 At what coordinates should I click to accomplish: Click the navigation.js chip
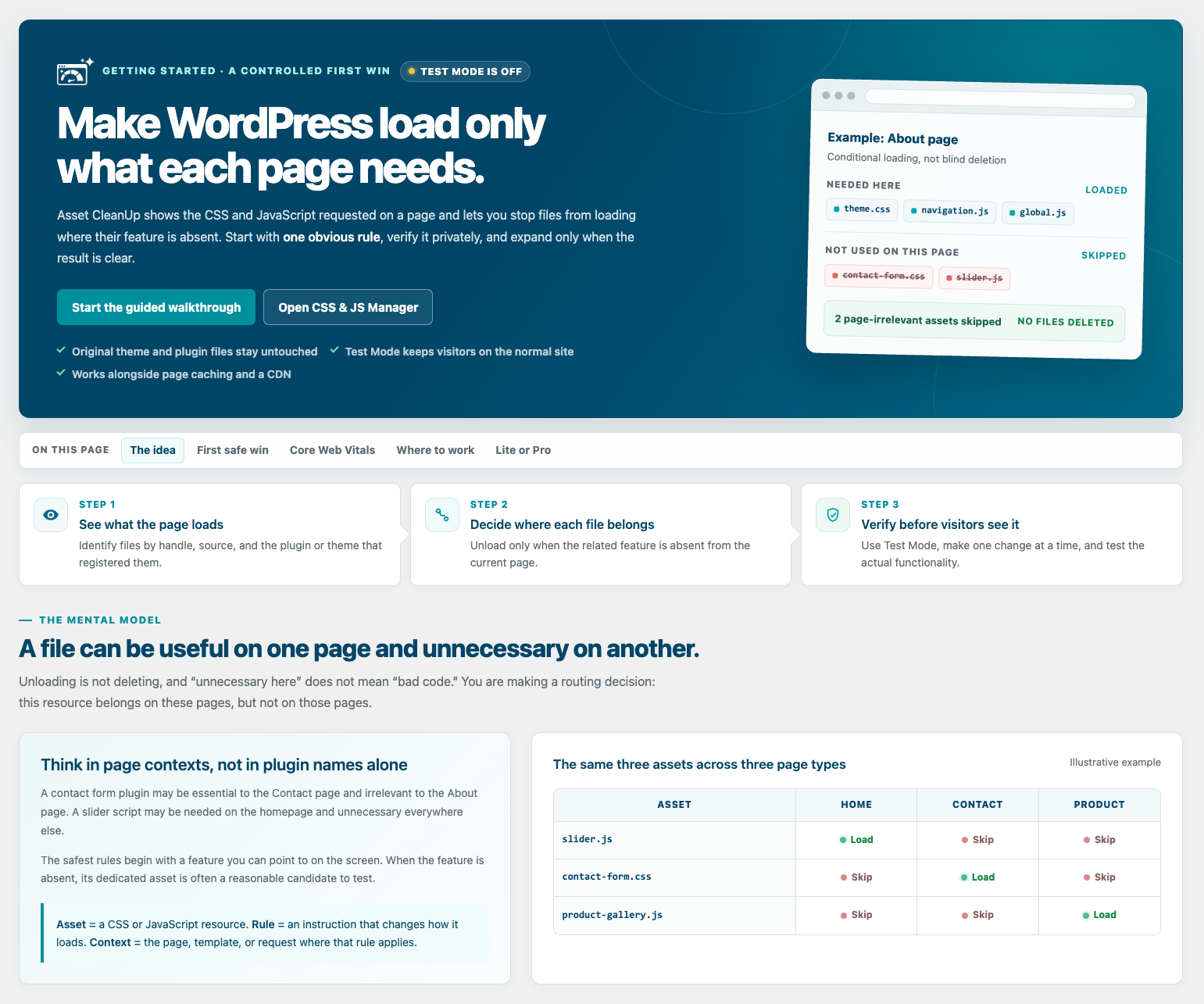[949, 211]
